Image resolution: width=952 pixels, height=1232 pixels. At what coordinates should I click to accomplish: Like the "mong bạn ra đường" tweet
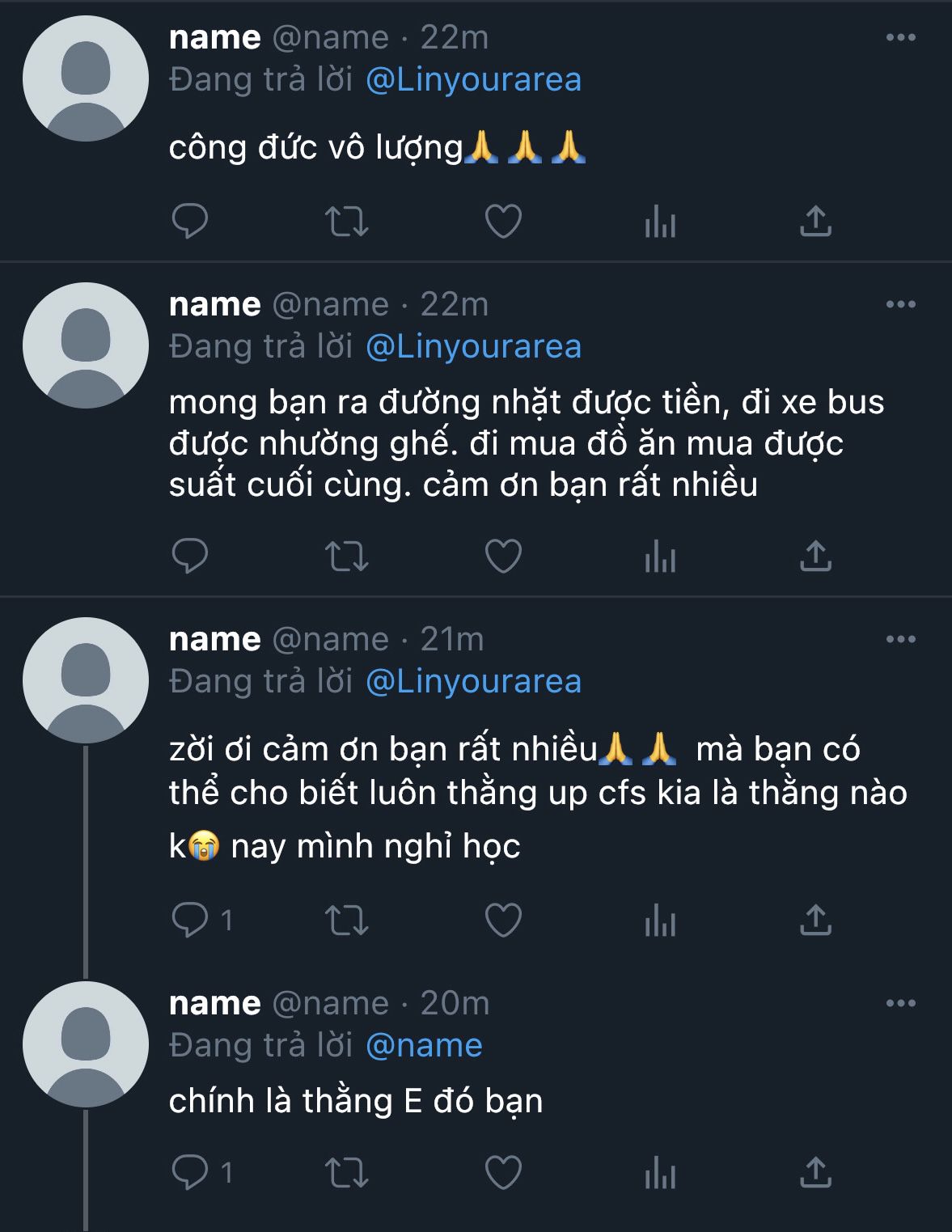pos(502,556)
